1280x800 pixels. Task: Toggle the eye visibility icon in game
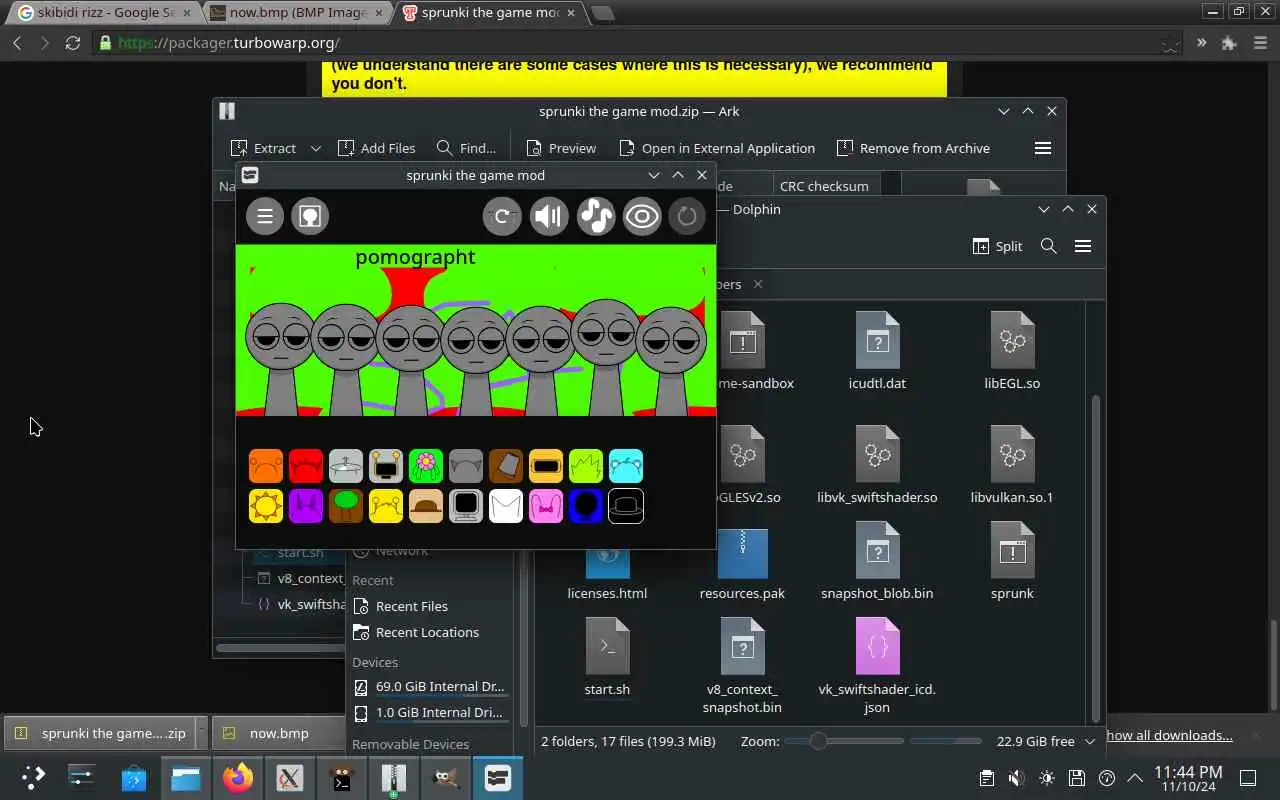coord(642,216)
